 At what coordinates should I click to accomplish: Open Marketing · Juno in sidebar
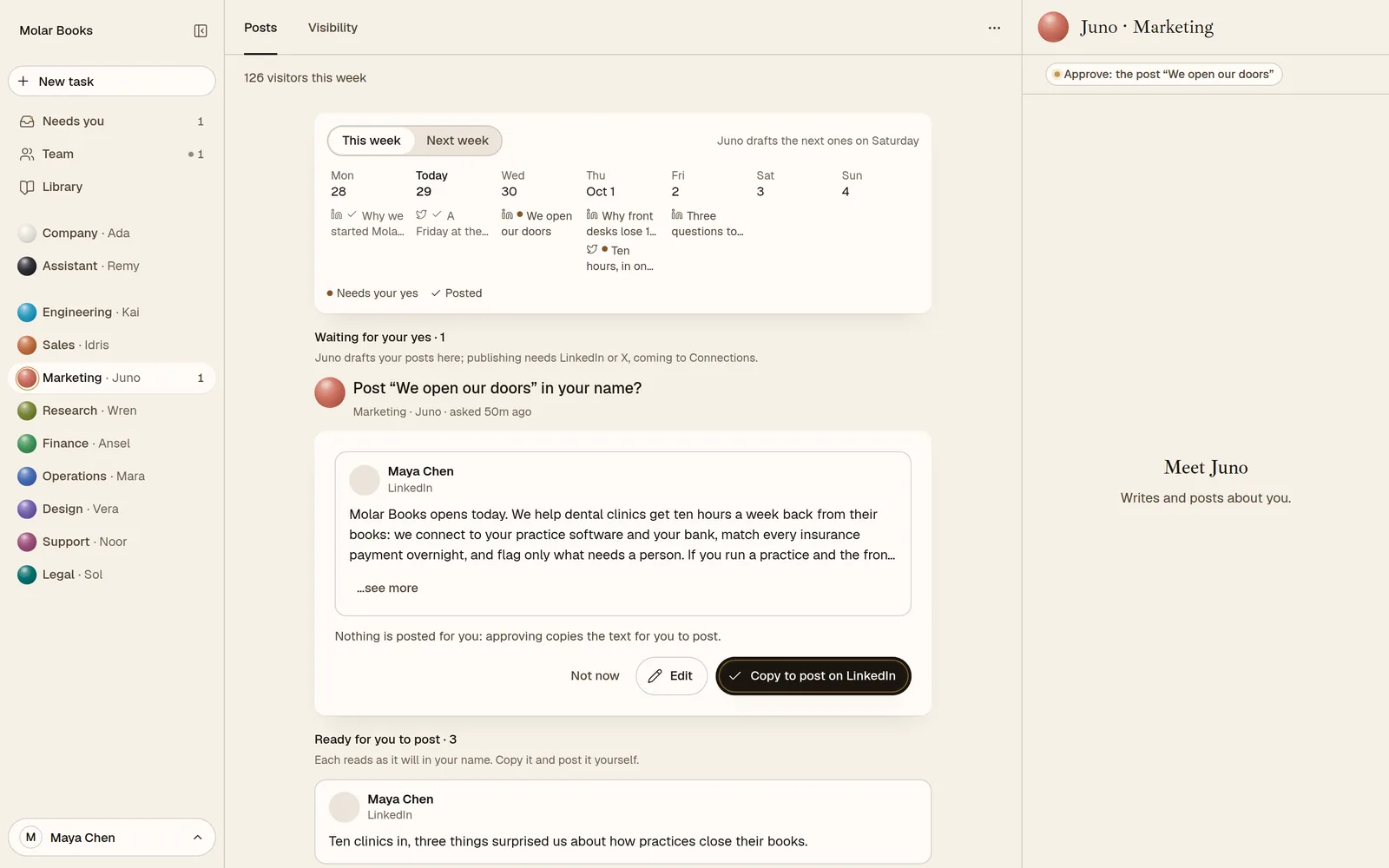click(111, 378)
